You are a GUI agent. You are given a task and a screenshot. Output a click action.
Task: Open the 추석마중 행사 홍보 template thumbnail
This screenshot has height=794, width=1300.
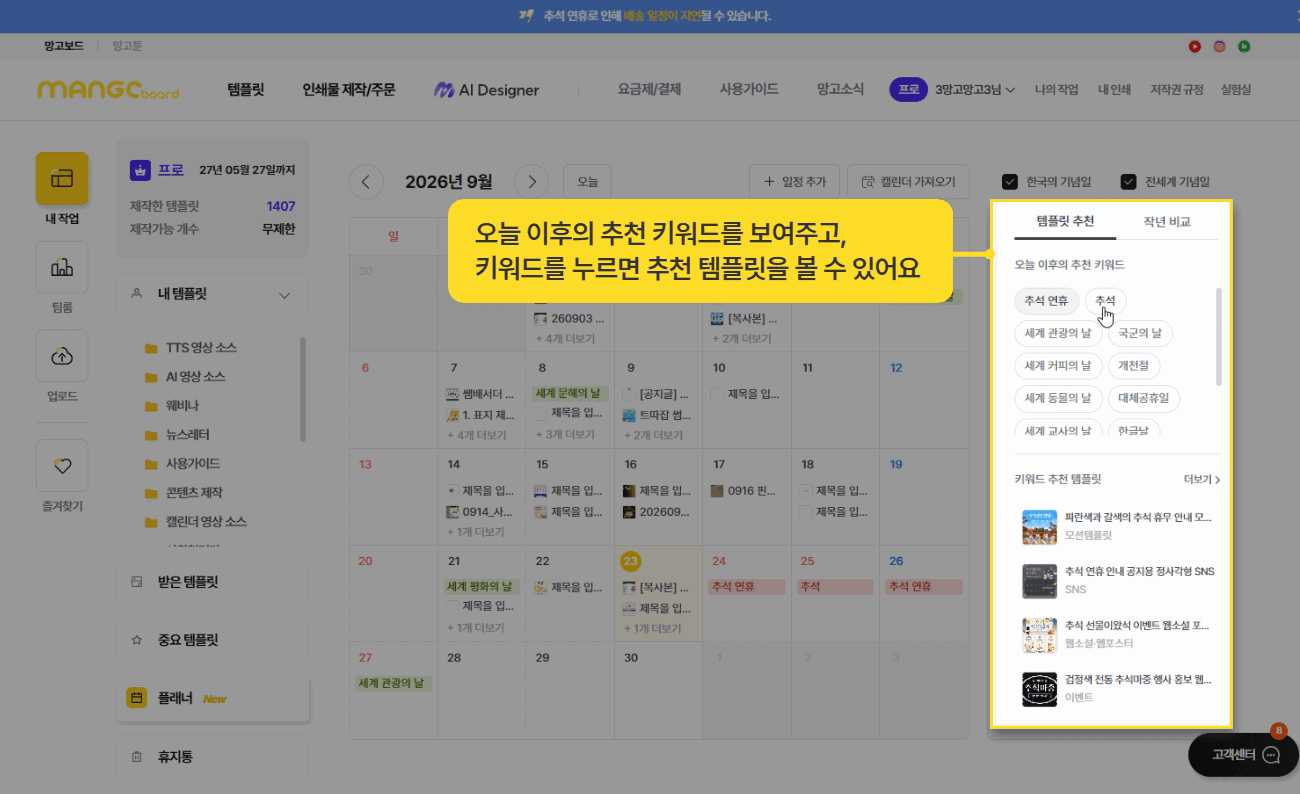(x=1040, y=689)
